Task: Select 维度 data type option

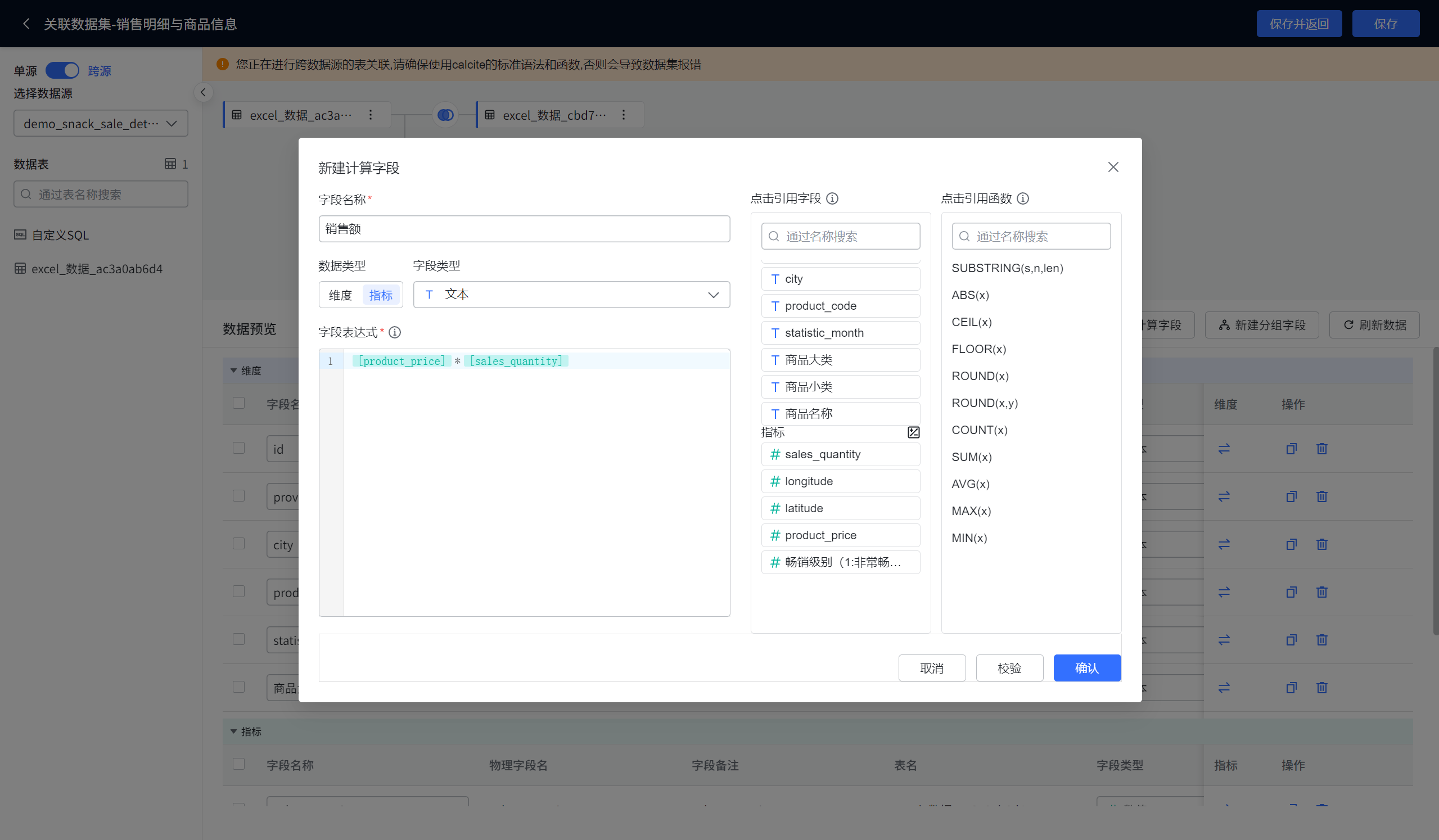Action: tap(340, 295)
